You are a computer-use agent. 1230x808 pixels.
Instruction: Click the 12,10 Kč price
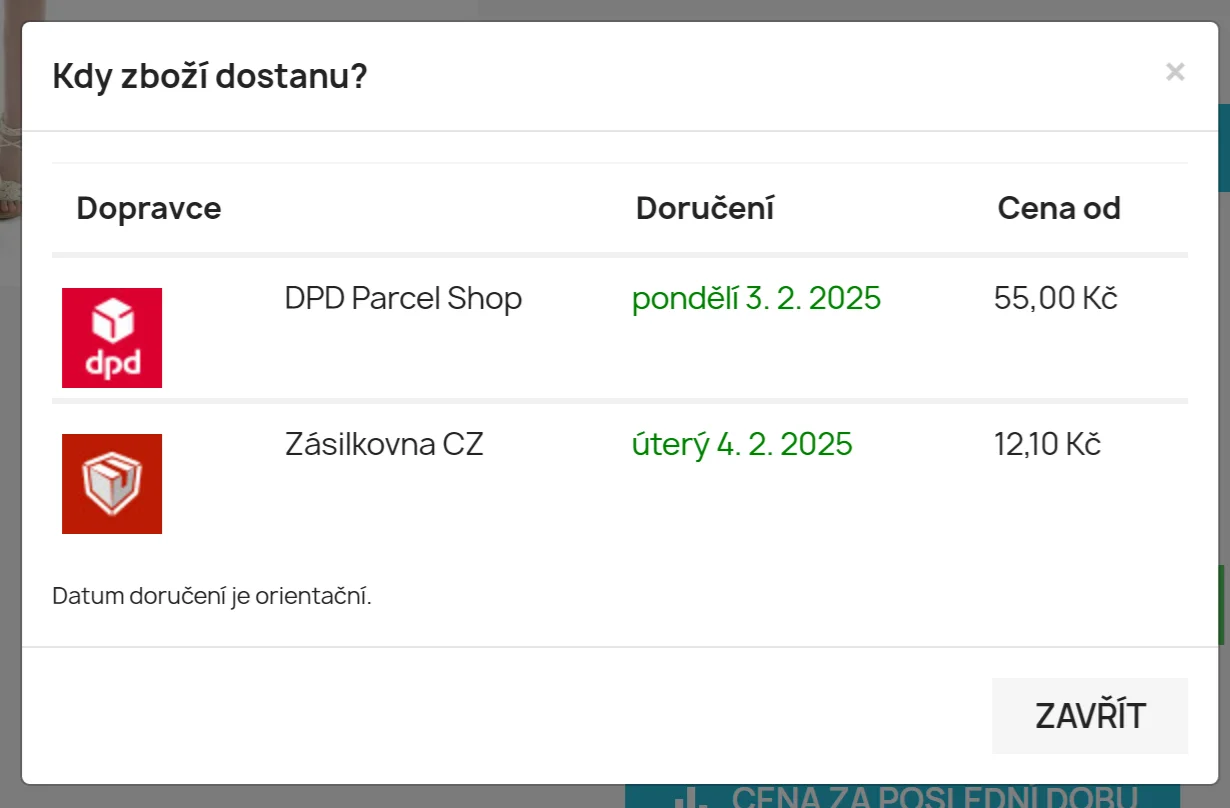click(1047, 444)
